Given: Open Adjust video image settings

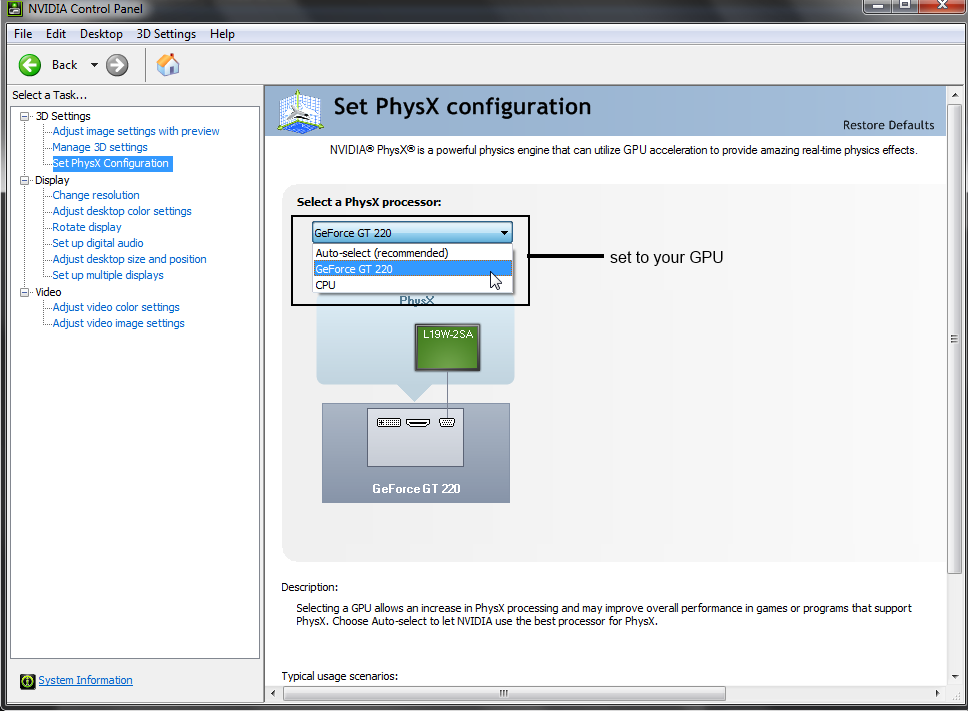Looking at the screenshot, I should tap(119, 323).
